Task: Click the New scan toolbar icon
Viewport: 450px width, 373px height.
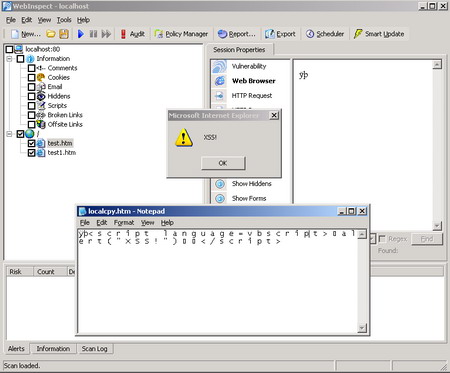Action: pyautogui.click(x=15, y=34)
